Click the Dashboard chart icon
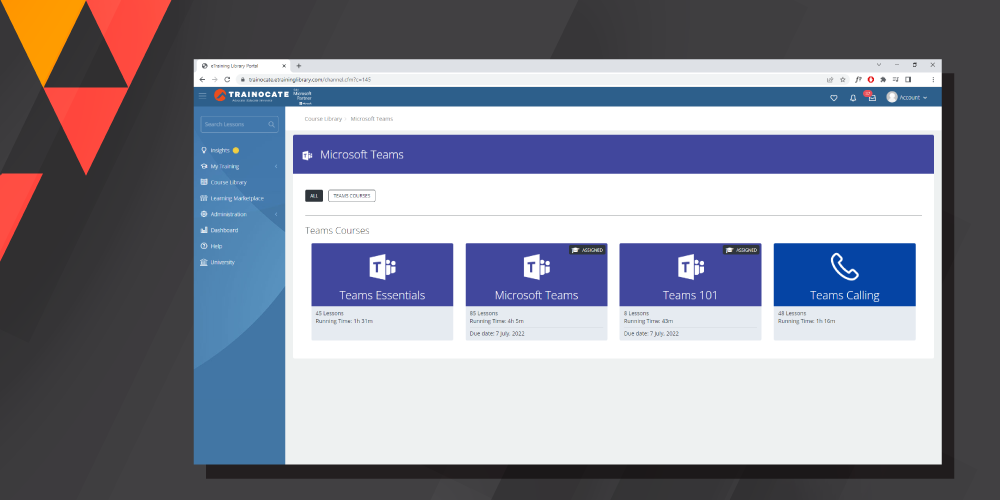1000x500 pixels. (x=204, y=230)
